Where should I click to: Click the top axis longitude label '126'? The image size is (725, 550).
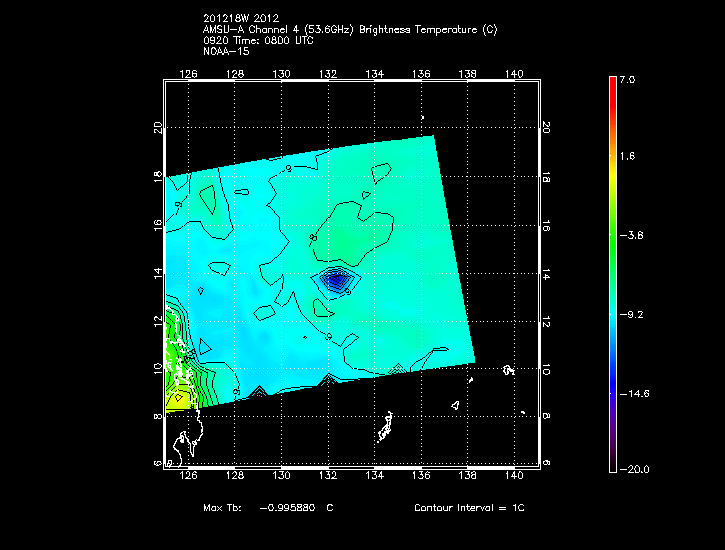click(x=188, y=74)
